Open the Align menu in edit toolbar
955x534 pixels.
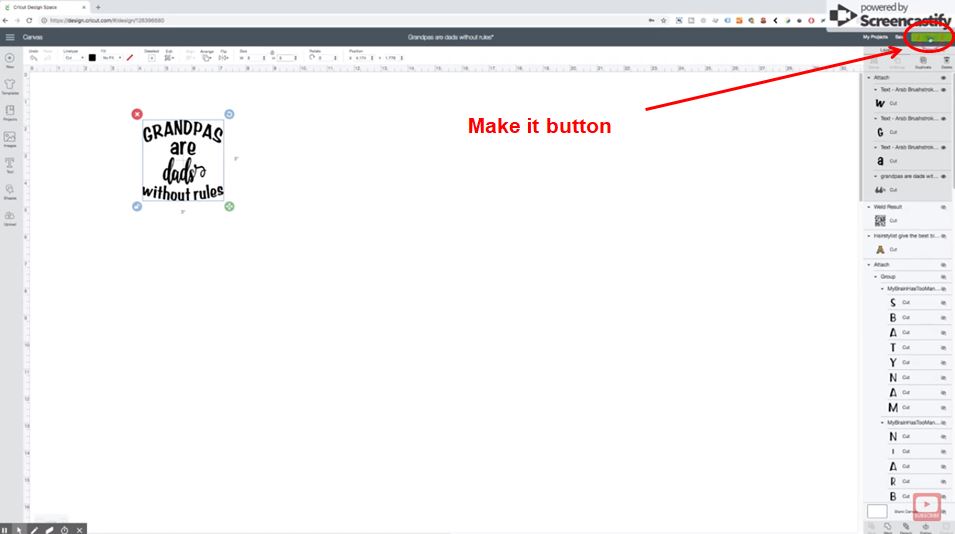pyautogui.click(x=191, y=58)
